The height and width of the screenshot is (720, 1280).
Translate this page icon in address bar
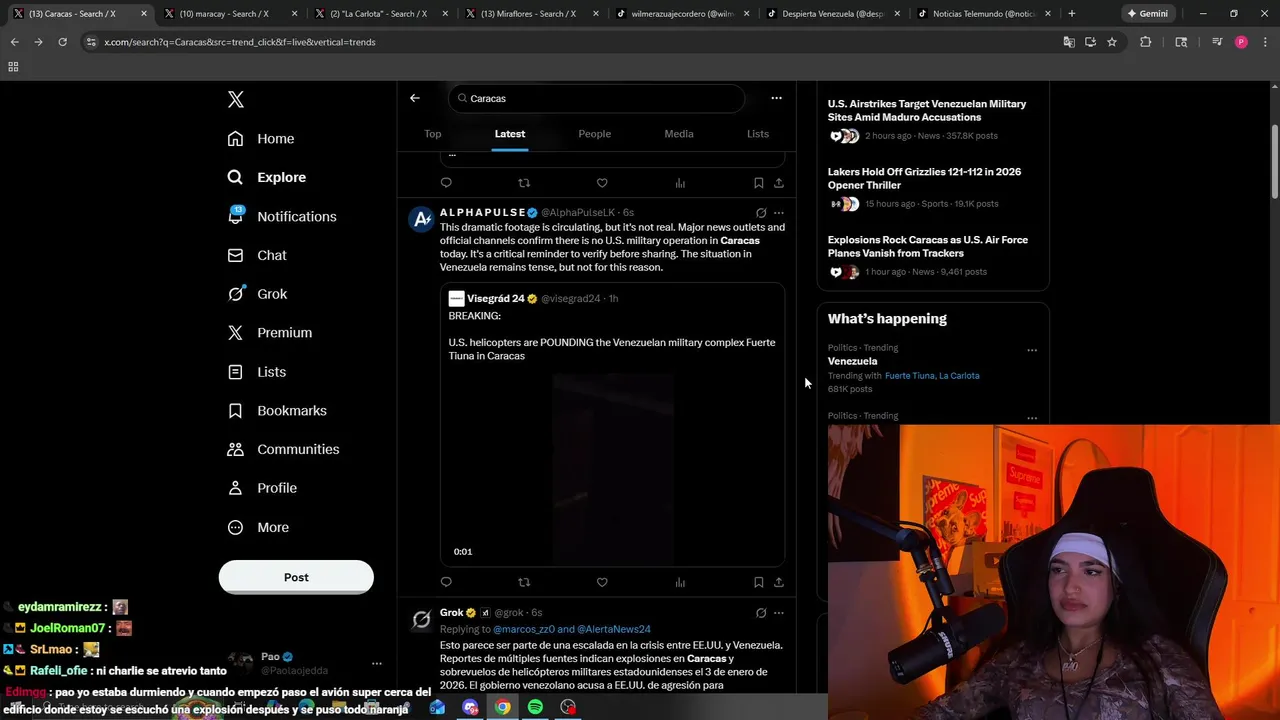1069,42
